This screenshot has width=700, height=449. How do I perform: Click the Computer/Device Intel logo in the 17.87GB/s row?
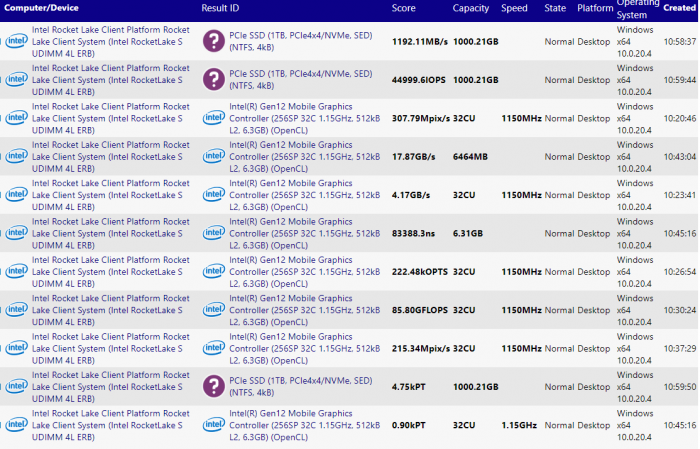[15, 157]
